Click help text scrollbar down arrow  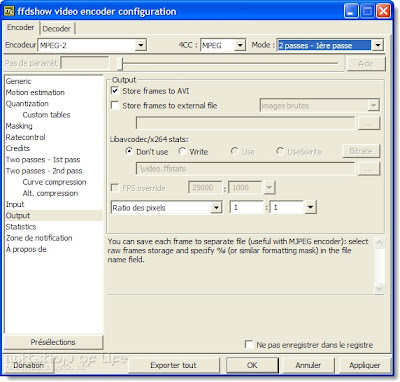pyautogui.click(x=379, y=288)
